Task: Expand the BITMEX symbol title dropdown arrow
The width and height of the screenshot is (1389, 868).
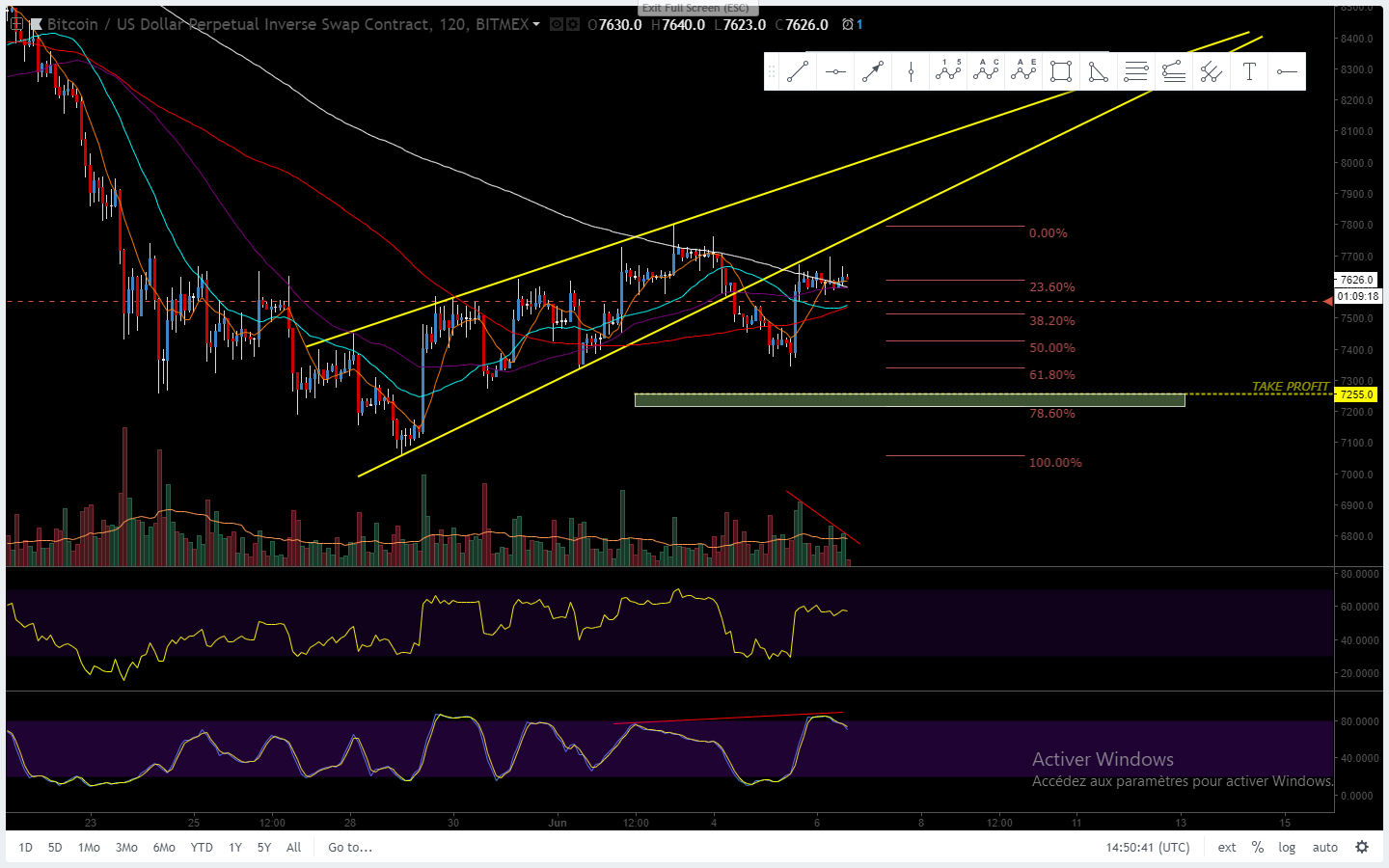Action: [x=536, y=24]
